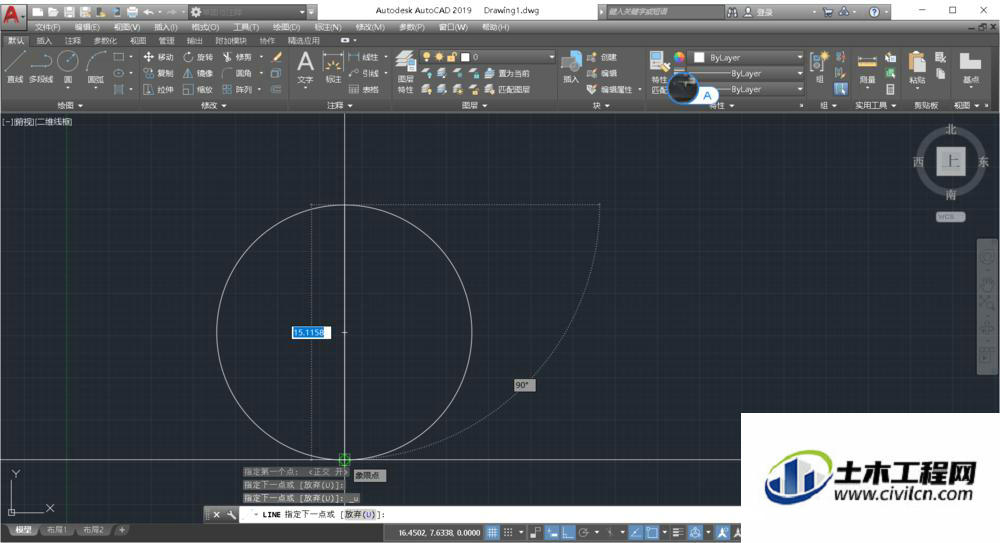Open Layer Properties (图层特性) manager

[406, 71]
